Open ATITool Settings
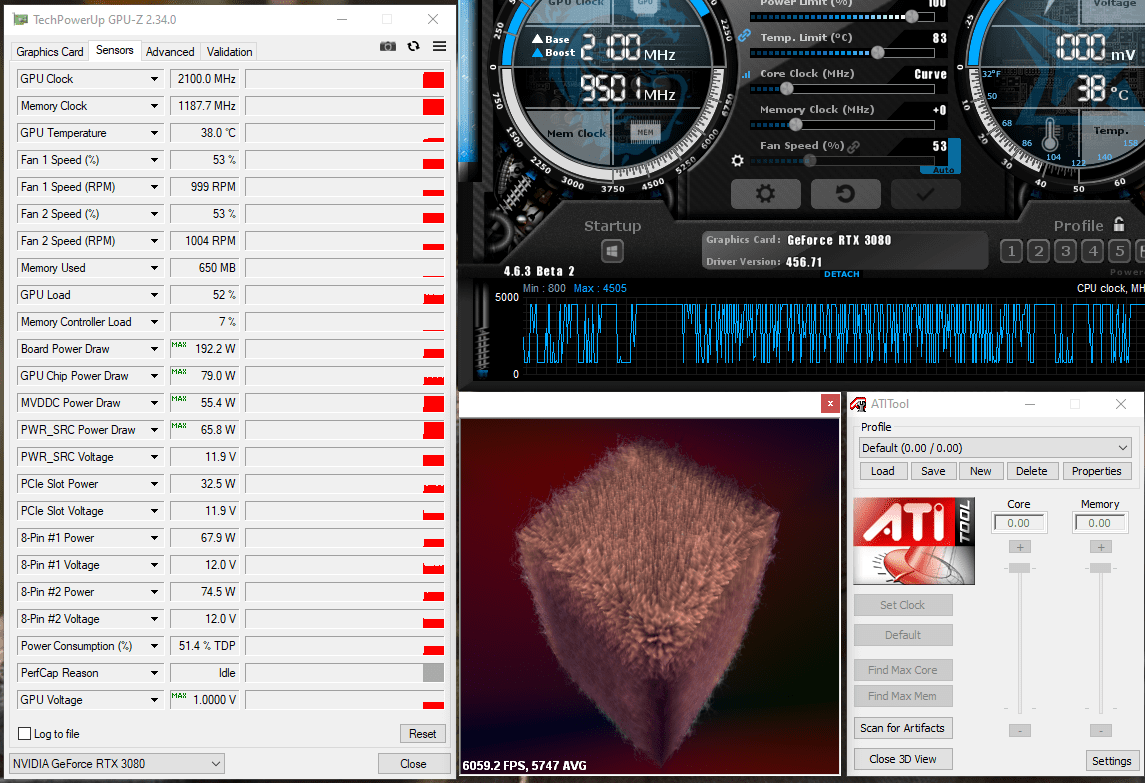Viewport: 1145px width, 783px height. pyautogui.click(x=1111, y=760)
